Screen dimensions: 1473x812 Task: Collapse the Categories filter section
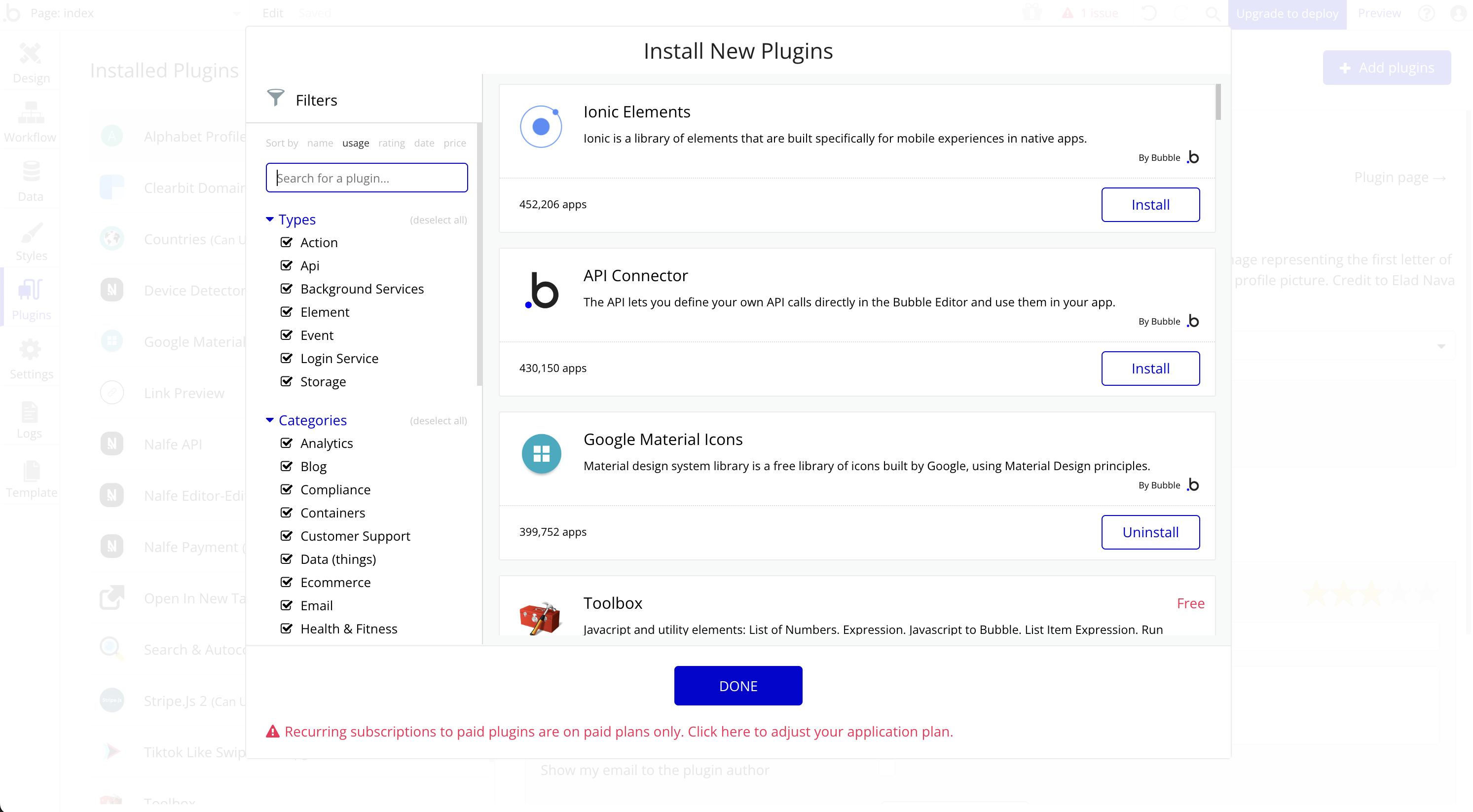tap(270, 420)
